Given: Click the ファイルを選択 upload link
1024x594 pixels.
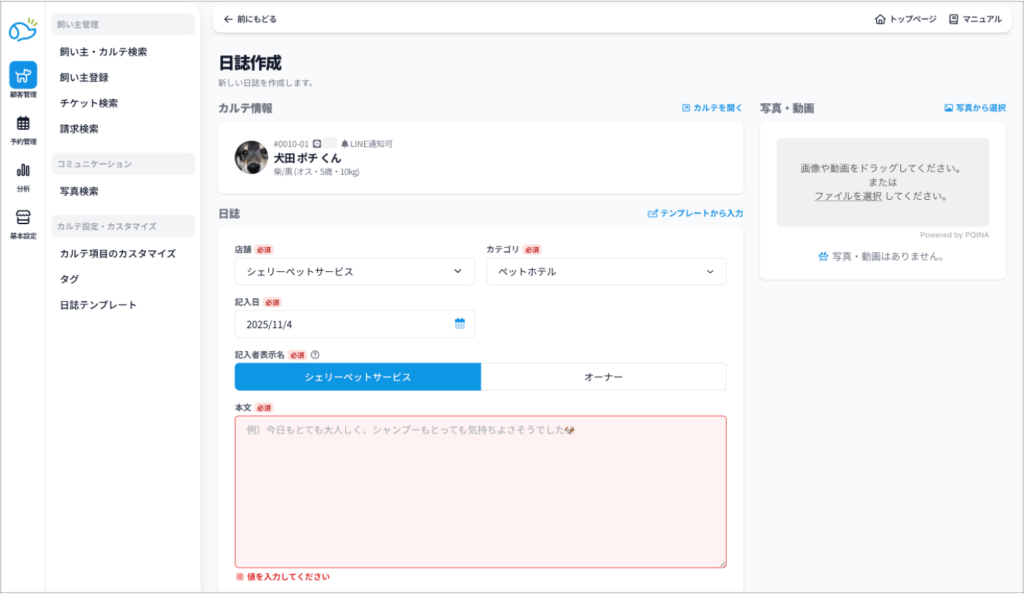Looking at the screenshot, I should click(847, 196).
